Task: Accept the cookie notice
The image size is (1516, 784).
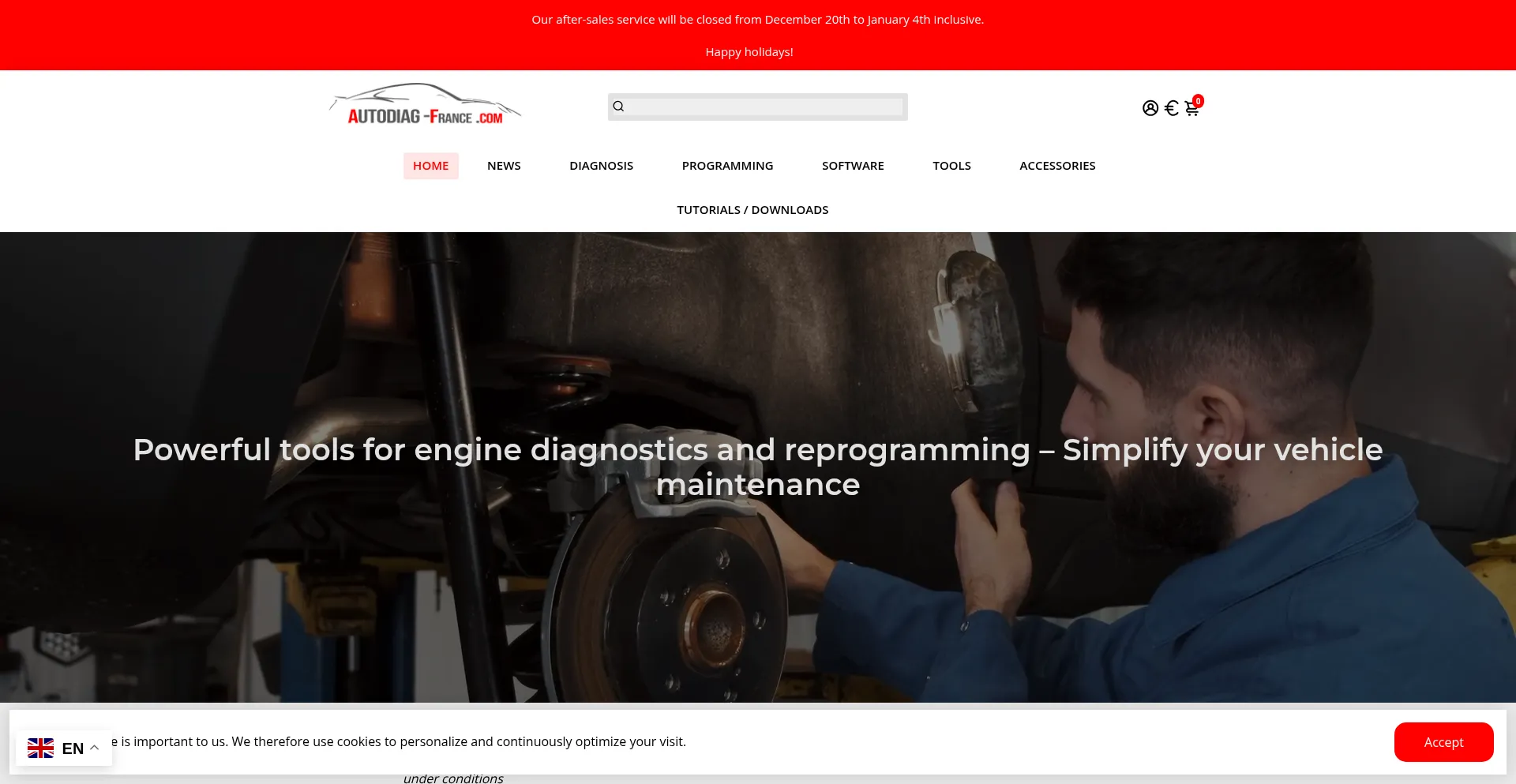Action: (x=1443, y=742)
